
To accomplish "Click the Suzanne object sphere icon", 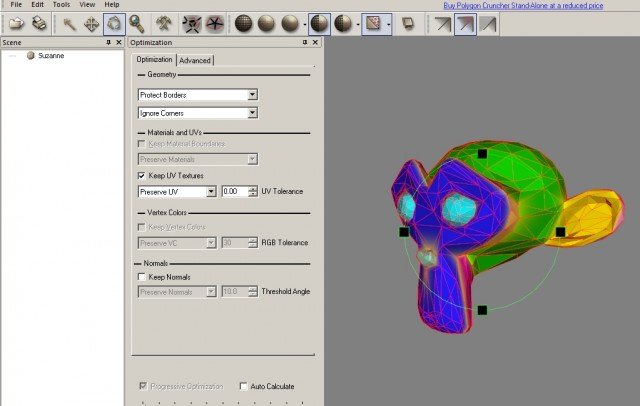I will pos(31,55).
